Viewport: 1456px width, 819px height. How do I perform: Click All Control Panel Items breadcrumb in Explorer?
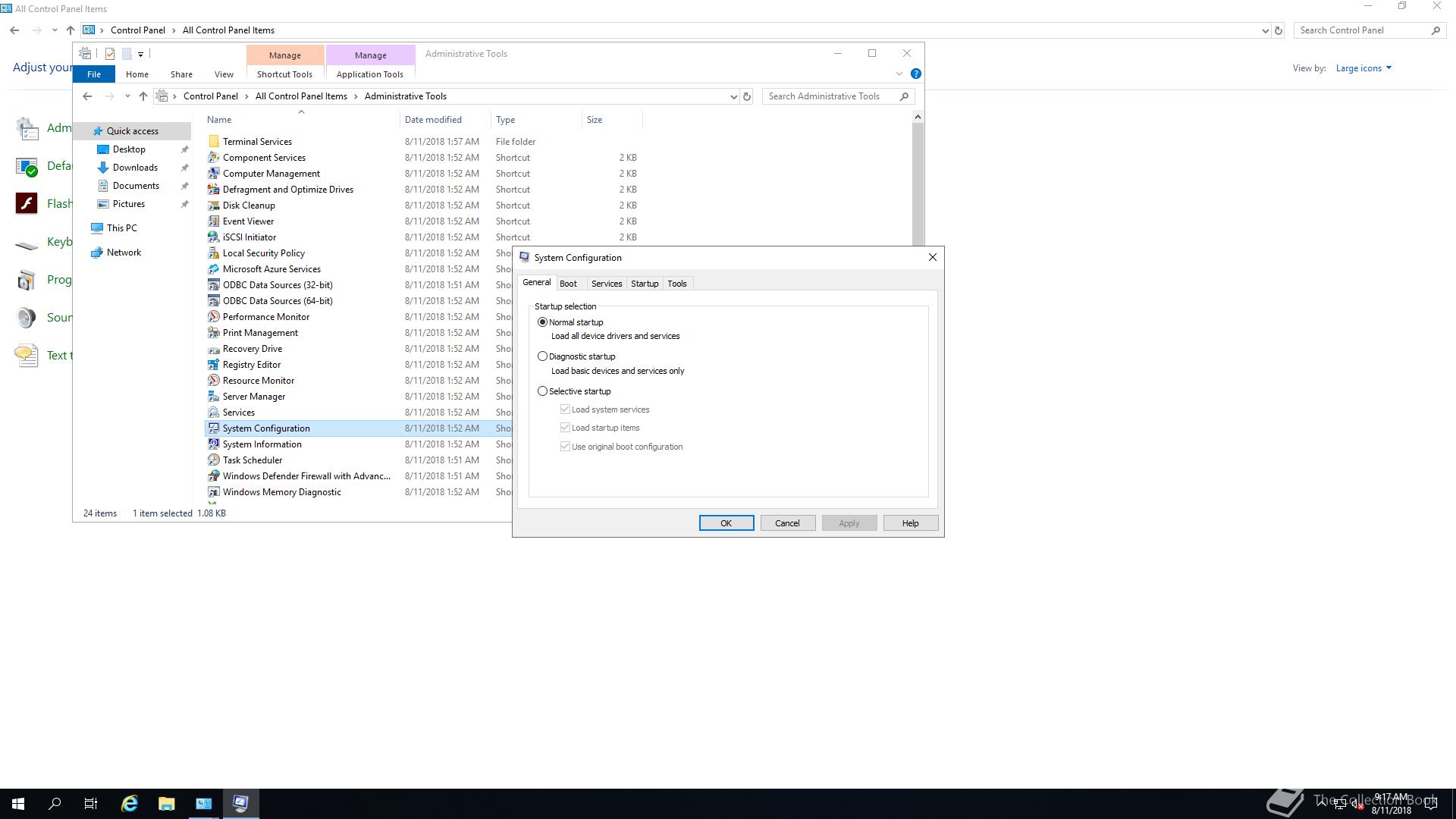coord(301,96)
